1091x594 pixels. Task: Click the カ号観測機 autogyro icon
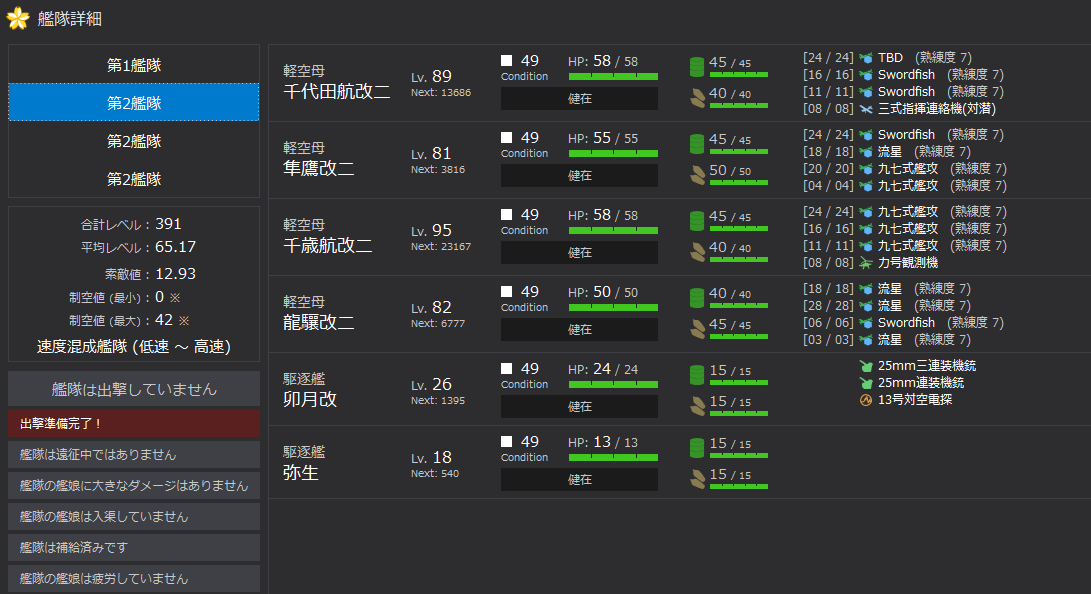pos(866,263)
